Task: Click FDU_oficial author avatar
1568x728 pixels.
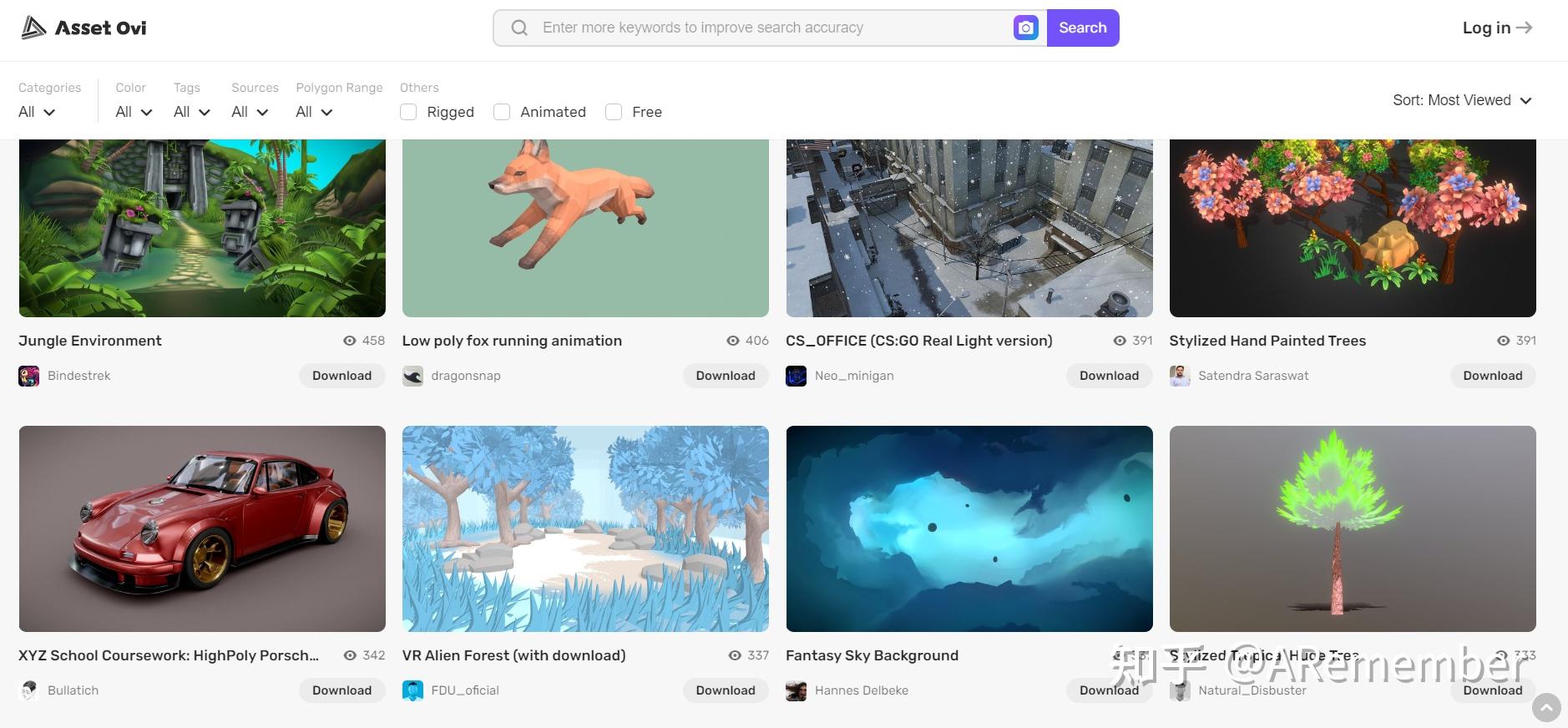Action: coord(412,690)
